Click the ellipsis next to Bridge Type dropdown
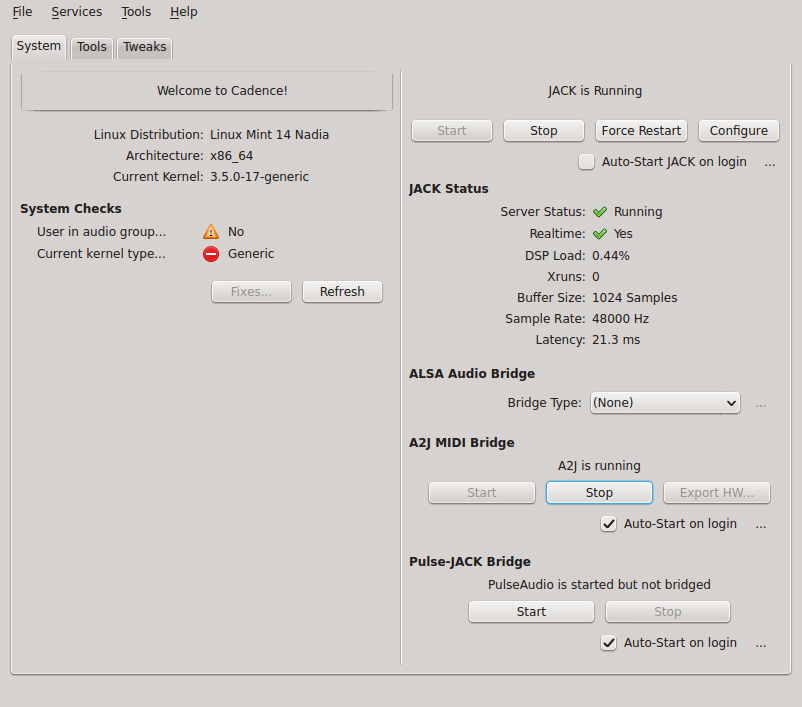This screenshot has height=707, width=802. click(761, 405)
